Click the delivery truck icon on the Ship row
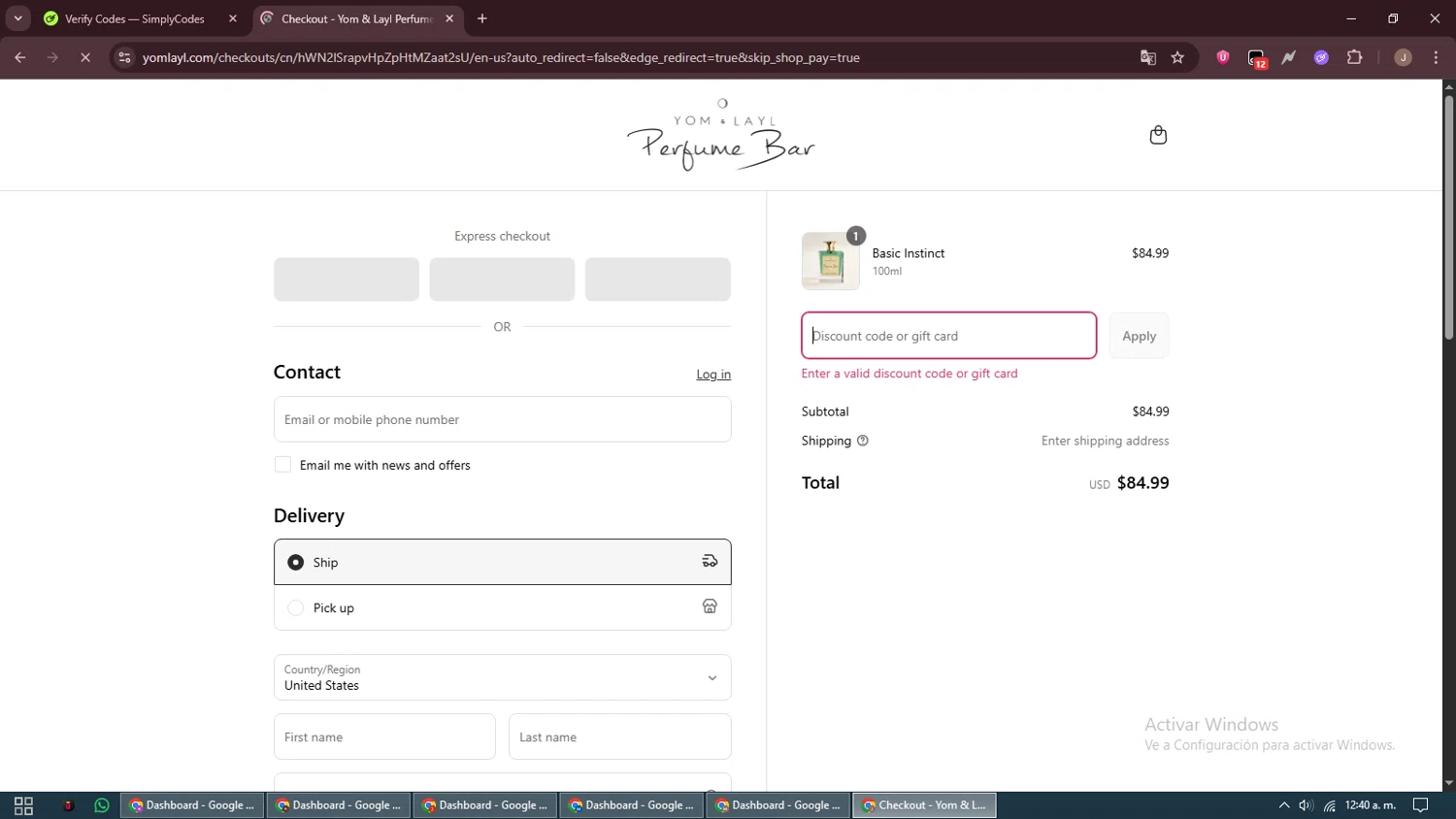Image resolution: width=1456 pixels, height=819 pixels. pos(710,561)
